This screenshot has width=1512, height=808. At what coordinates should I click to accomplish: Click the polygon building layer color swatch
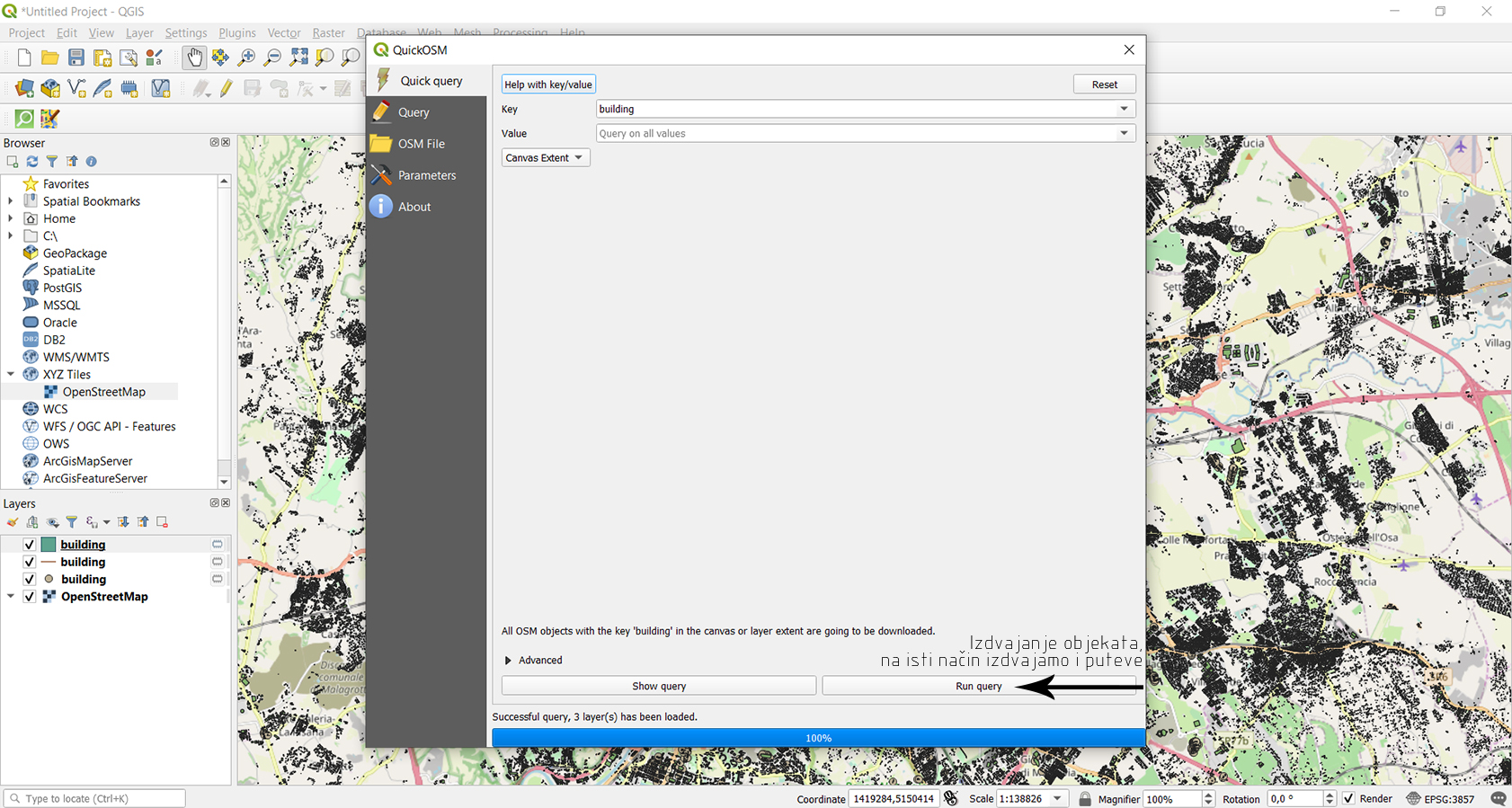click(x=49, y=545)
